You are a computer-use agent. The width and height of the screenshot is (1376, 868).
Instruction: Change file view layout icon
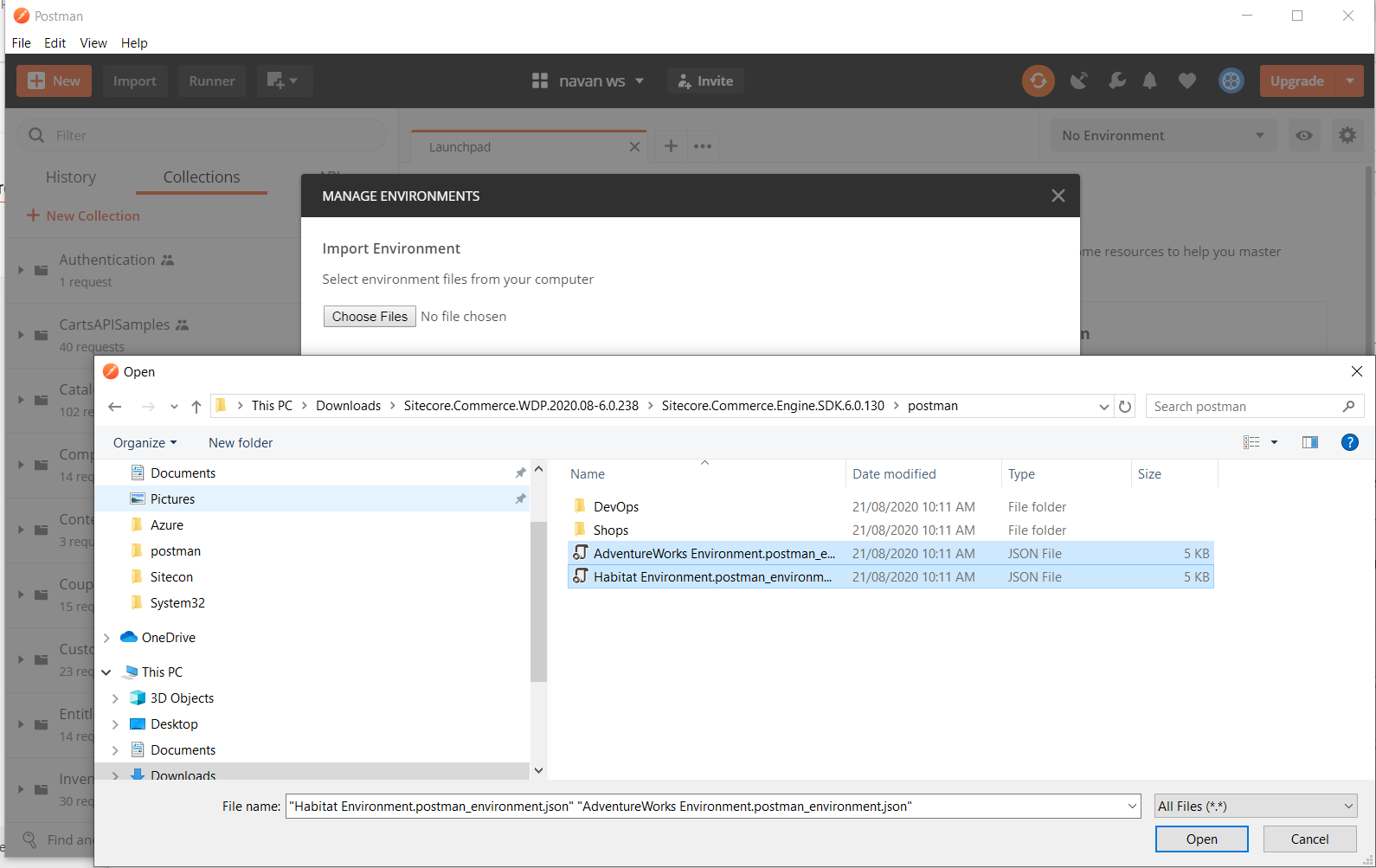tap(1251, 442)
